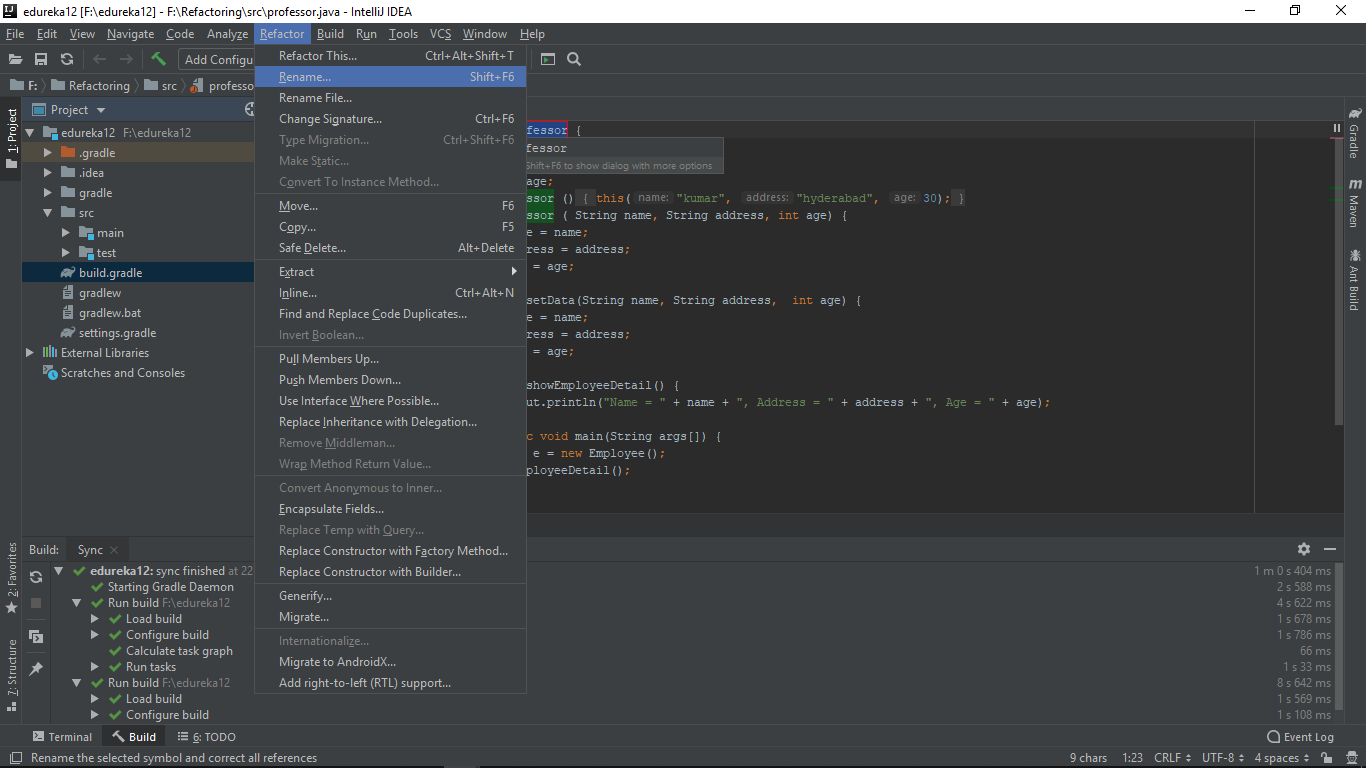The height and width of the screenshot is (768, 1366).
Task: Open the Maven side tool window
Action: pos(1355,203)
